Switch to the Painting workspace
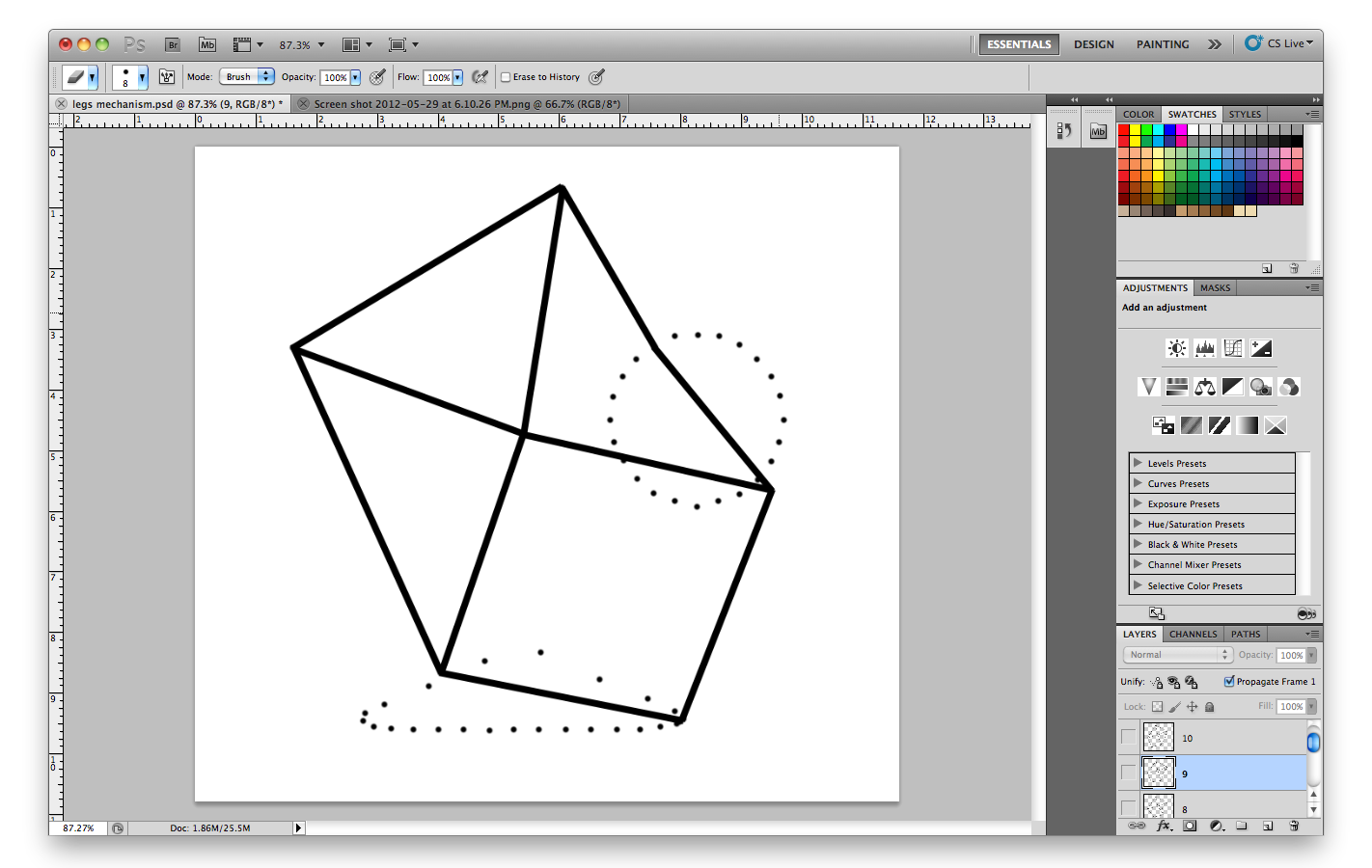The image size is (1372, 868). 1163,44
